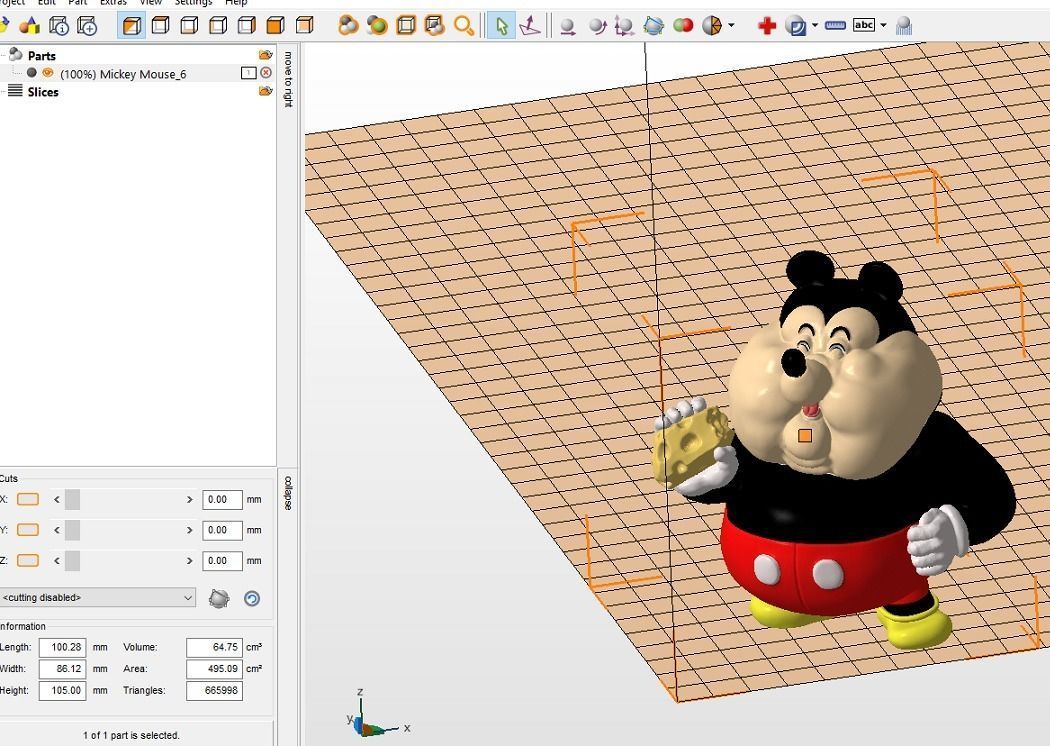Click Mickey Mouse_6 grey color dot
This screenshot has width=1050, height=746.
[x=31, y=72]
